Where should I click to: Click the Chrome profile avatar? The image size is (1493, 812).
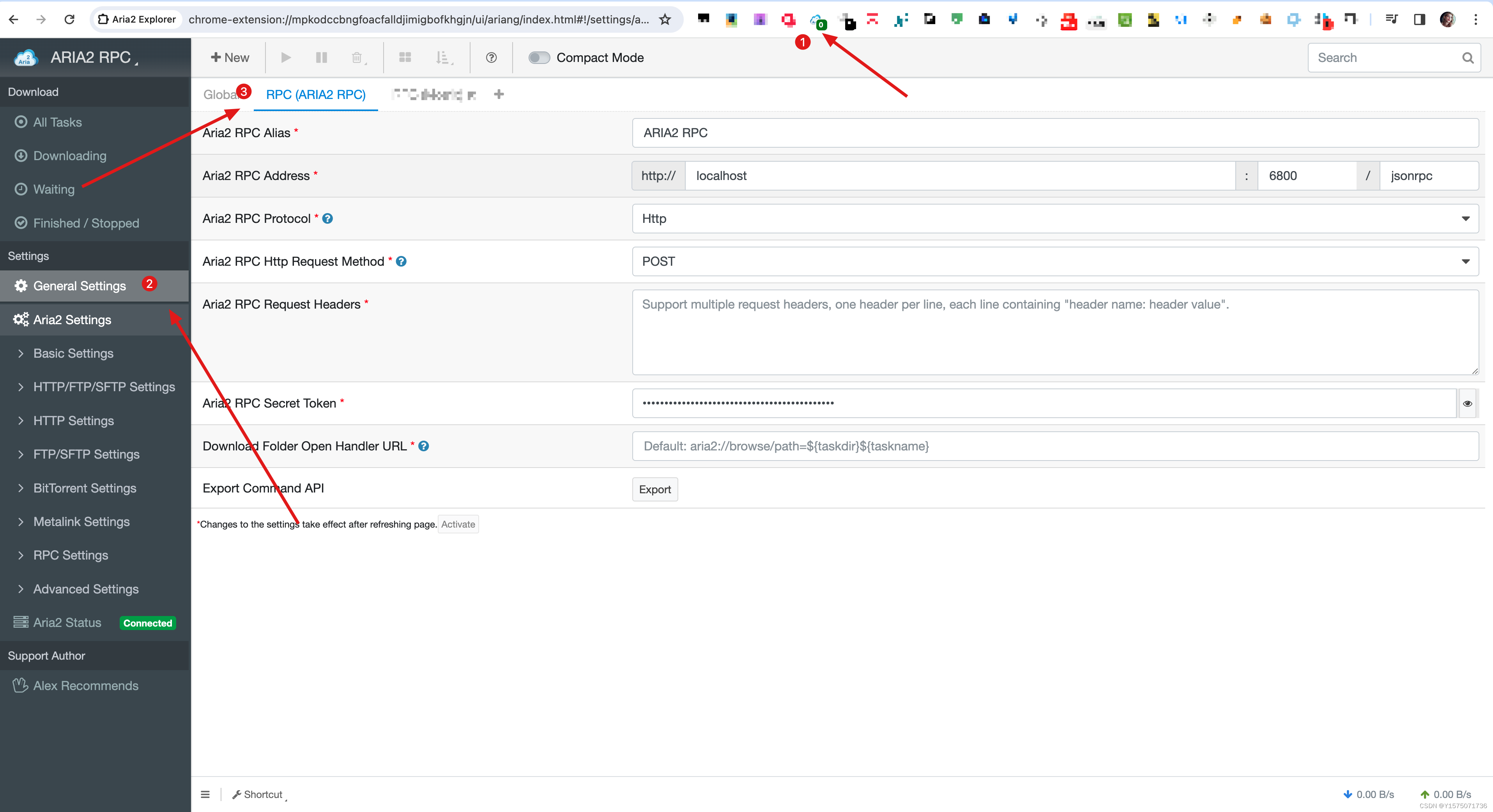[1447, 19]
